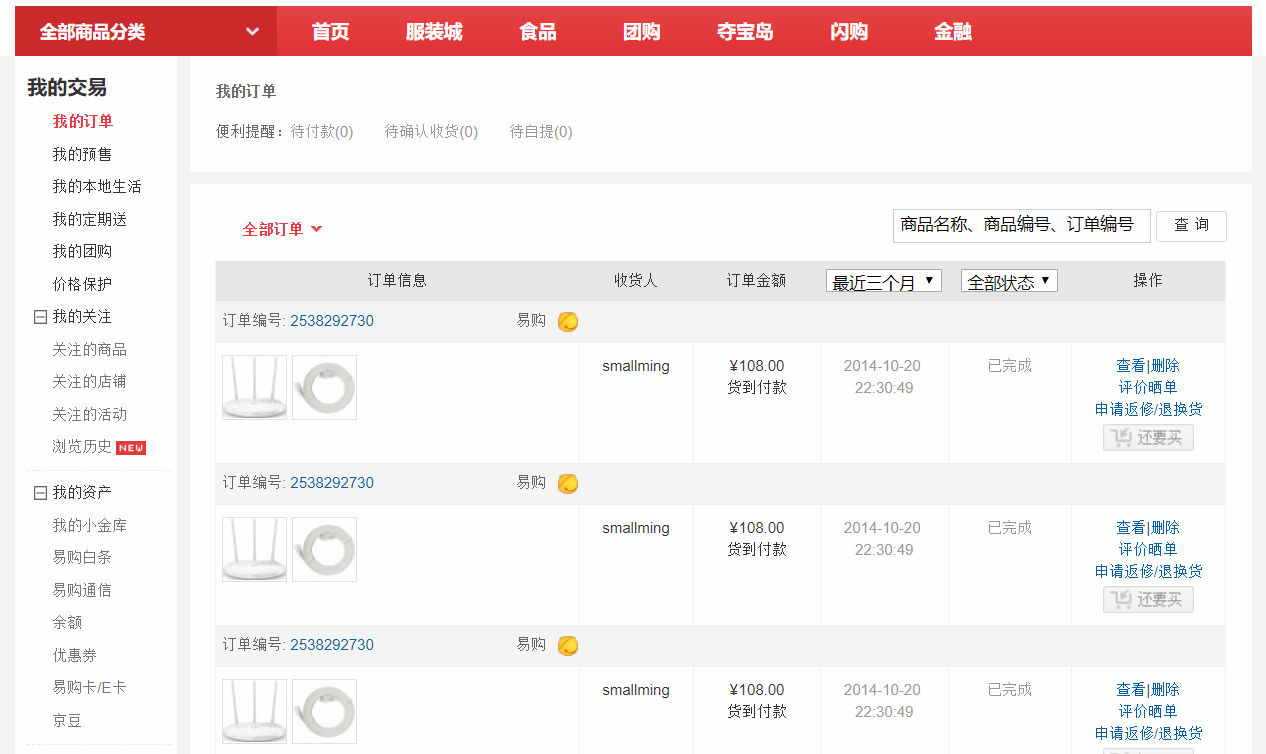Open the 全部订单 filter dropdown
Image resolution: width=1266 pixels, height=754 pixels.
click(x=282, y=229)
